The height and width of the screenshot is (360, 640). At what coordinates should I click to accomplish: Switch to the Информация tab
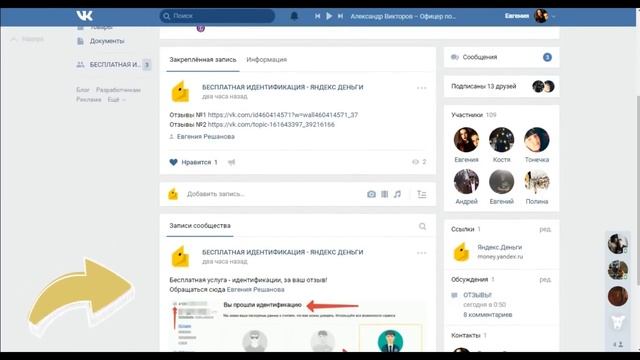(x=267, y=60)
